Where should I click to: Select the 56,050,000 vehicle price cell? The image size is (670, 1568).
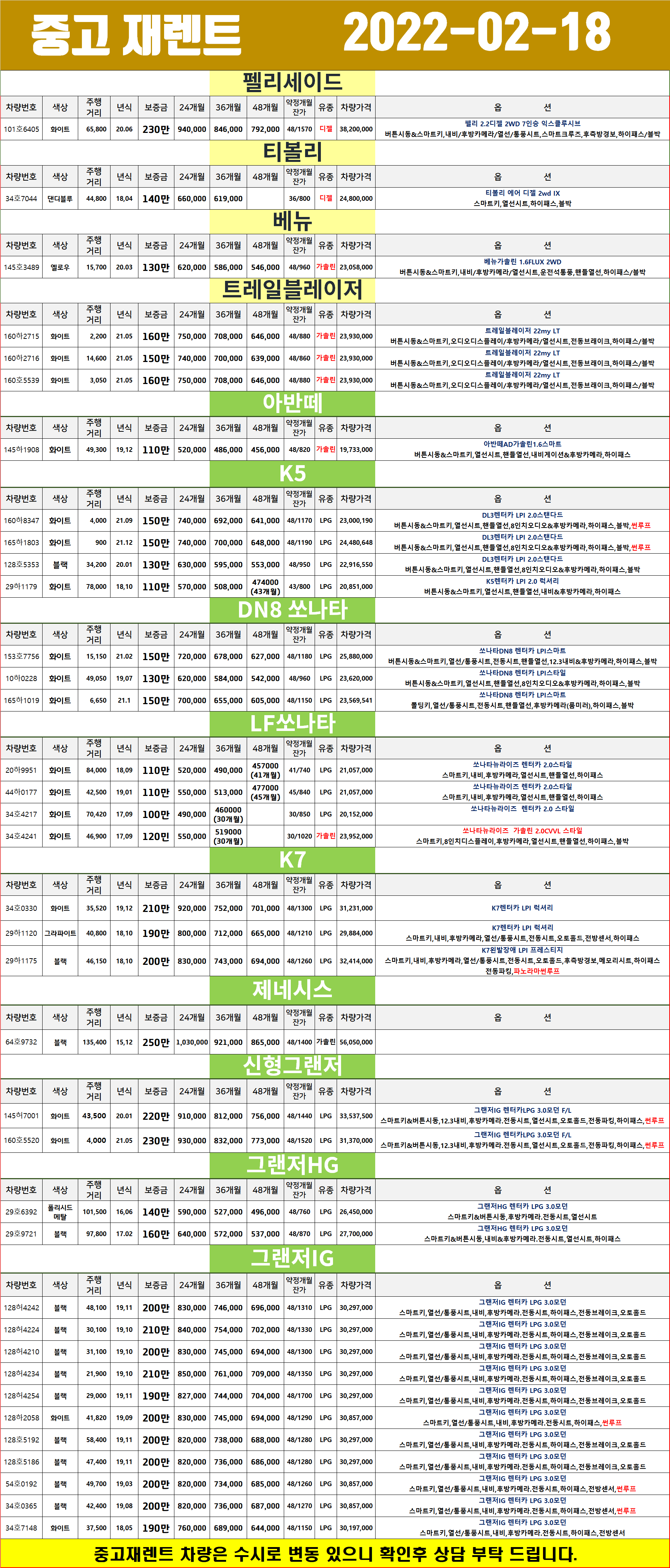(x=356, y=1042)
